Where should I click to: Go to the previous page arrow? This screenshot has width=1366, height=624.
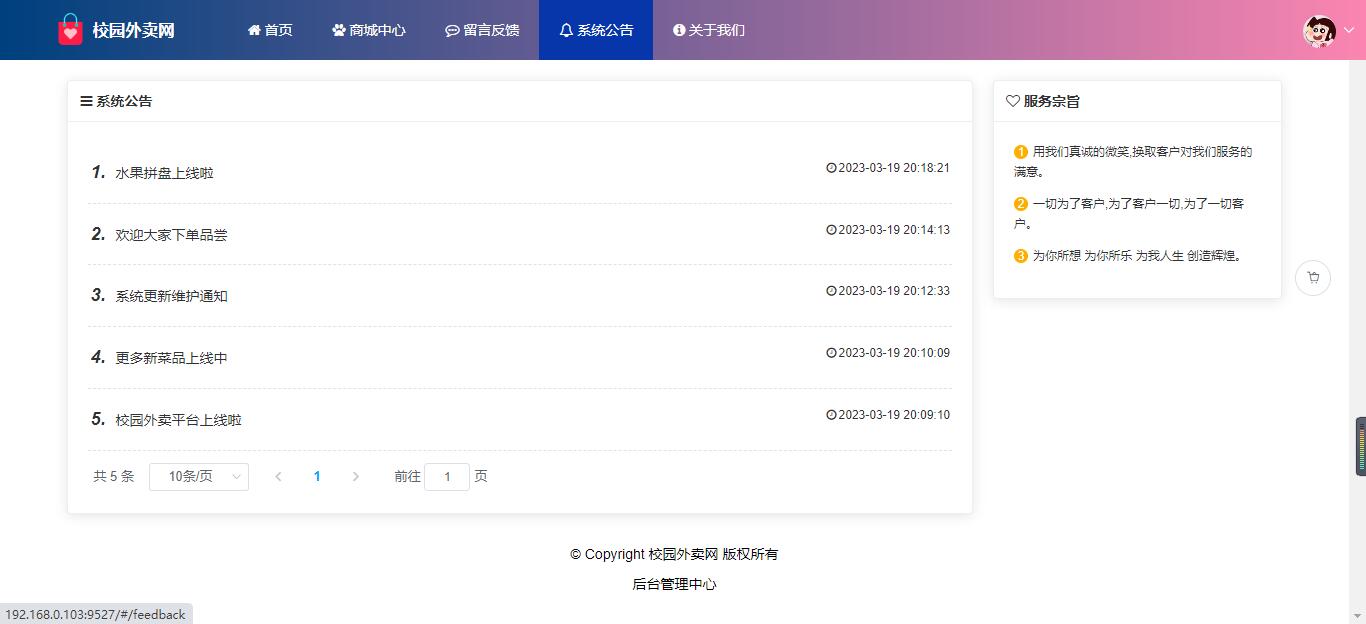pos(278,477)
